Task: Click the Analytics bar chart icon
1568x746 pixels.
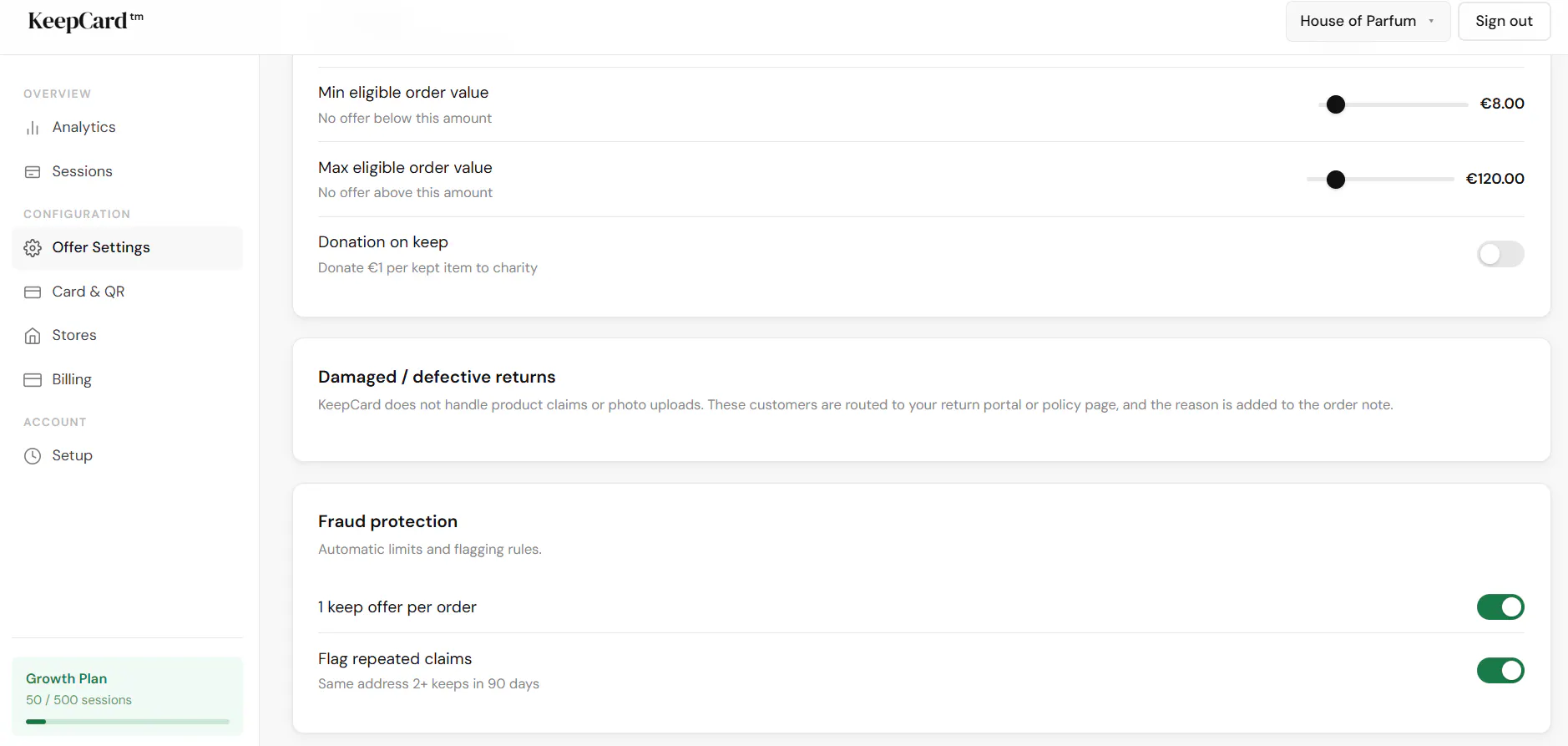Action: tap(33, 128)
